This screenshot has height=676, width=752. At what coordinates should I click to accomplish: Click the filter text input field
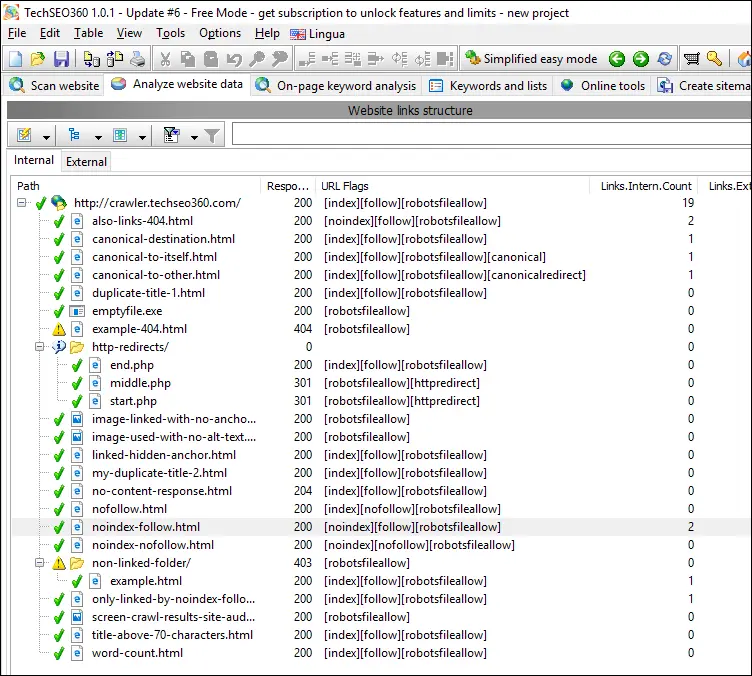(490, 135)
